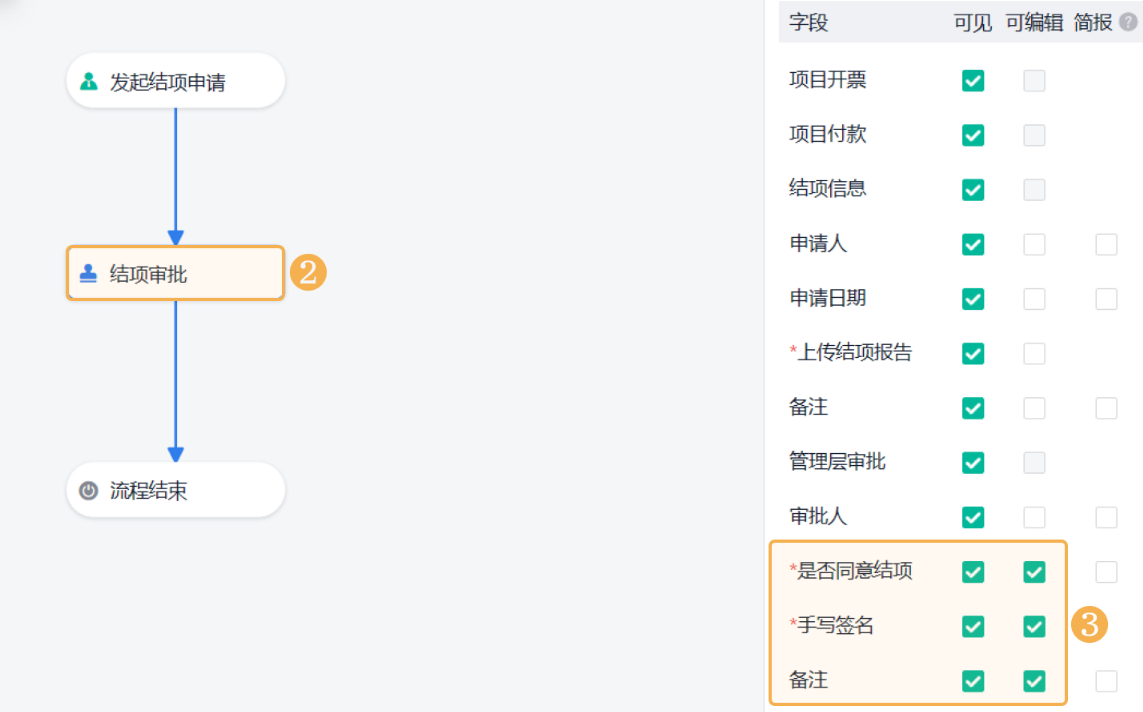Enable 简报 for 审批人 field
This screenshot has width=1143, height=712.
click(1106, 517)
